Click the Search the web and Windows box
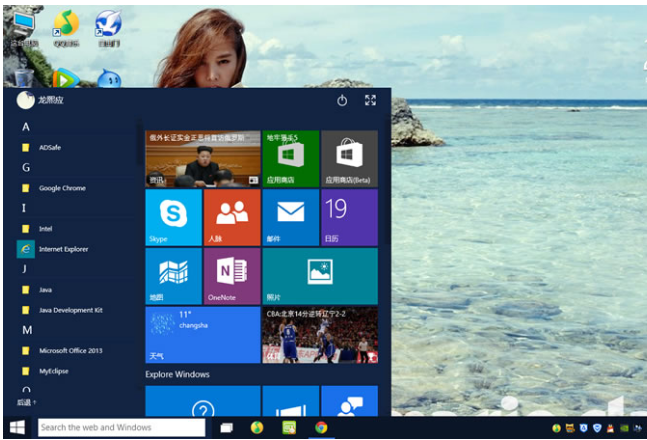Screen dimensions: 647x440 pyautogui.click(x=120, y=427)
